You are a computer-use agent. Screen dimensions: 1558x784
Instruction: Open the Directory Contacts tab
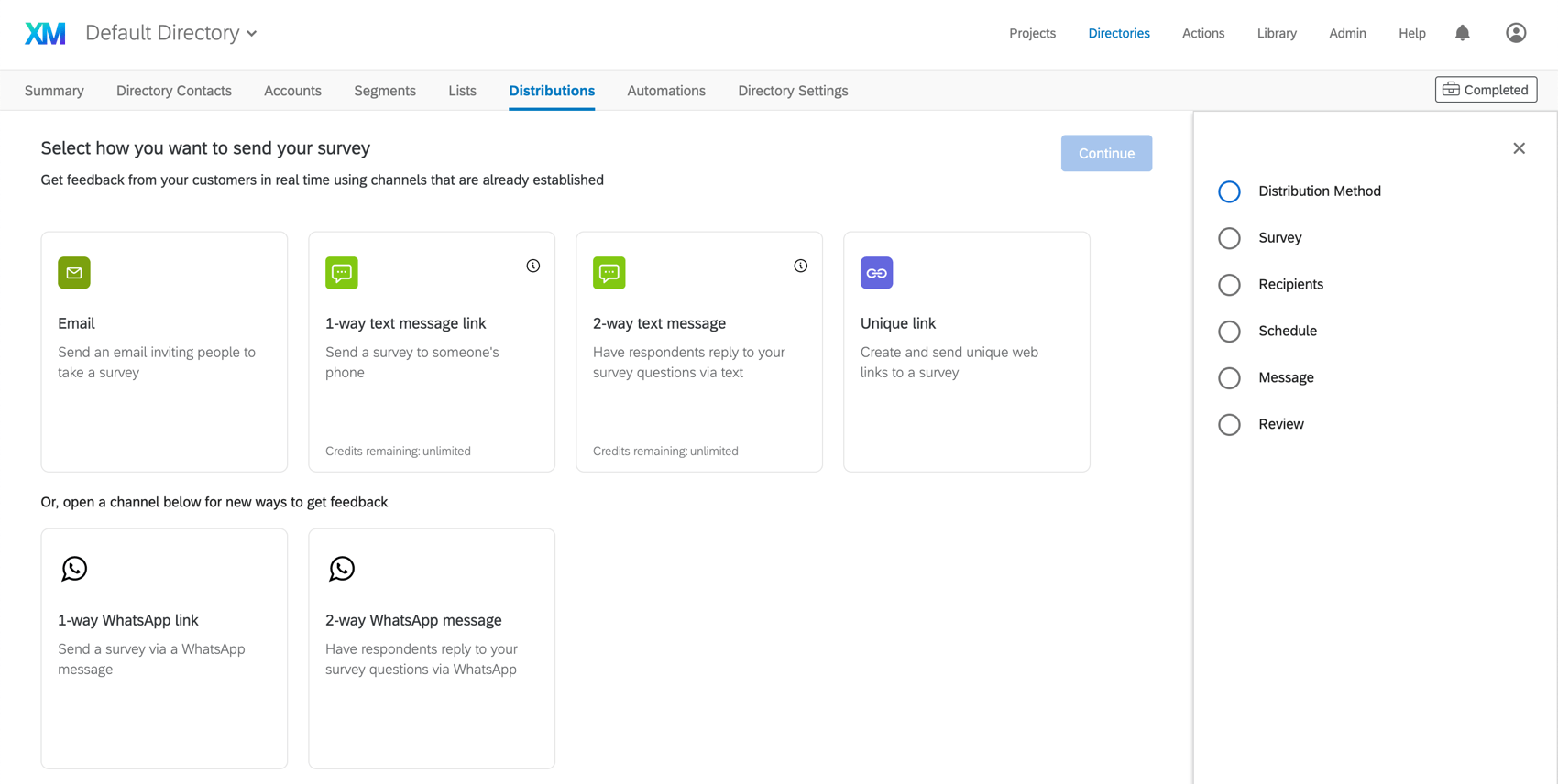pos(174,91)
